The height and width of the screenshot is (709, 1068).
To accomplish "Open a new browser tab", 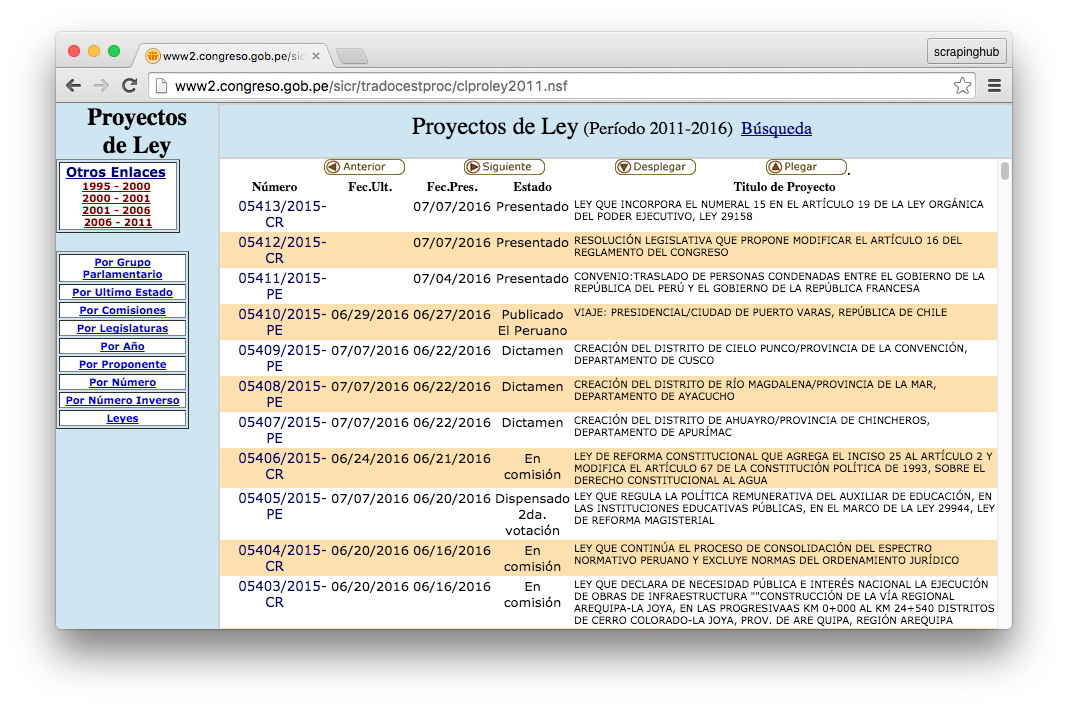I will click(x=352, y=56).
